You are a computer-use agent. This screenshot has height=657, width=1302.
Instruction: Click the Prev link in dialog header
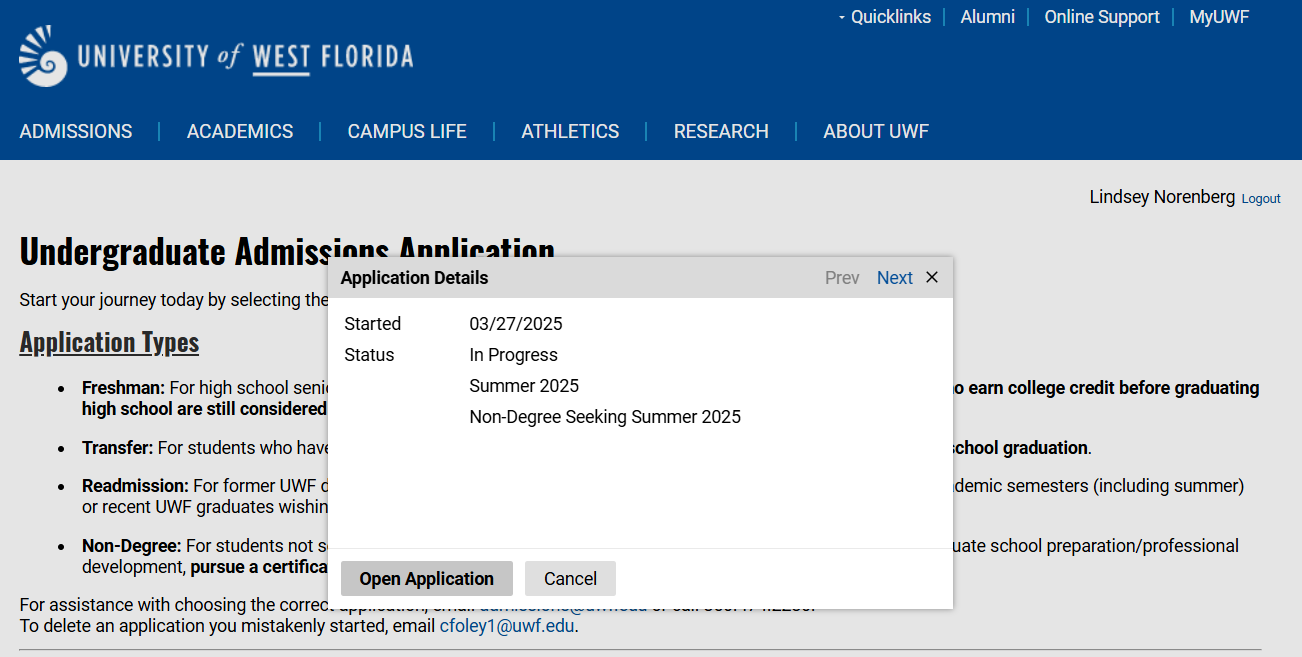point(842,278)
